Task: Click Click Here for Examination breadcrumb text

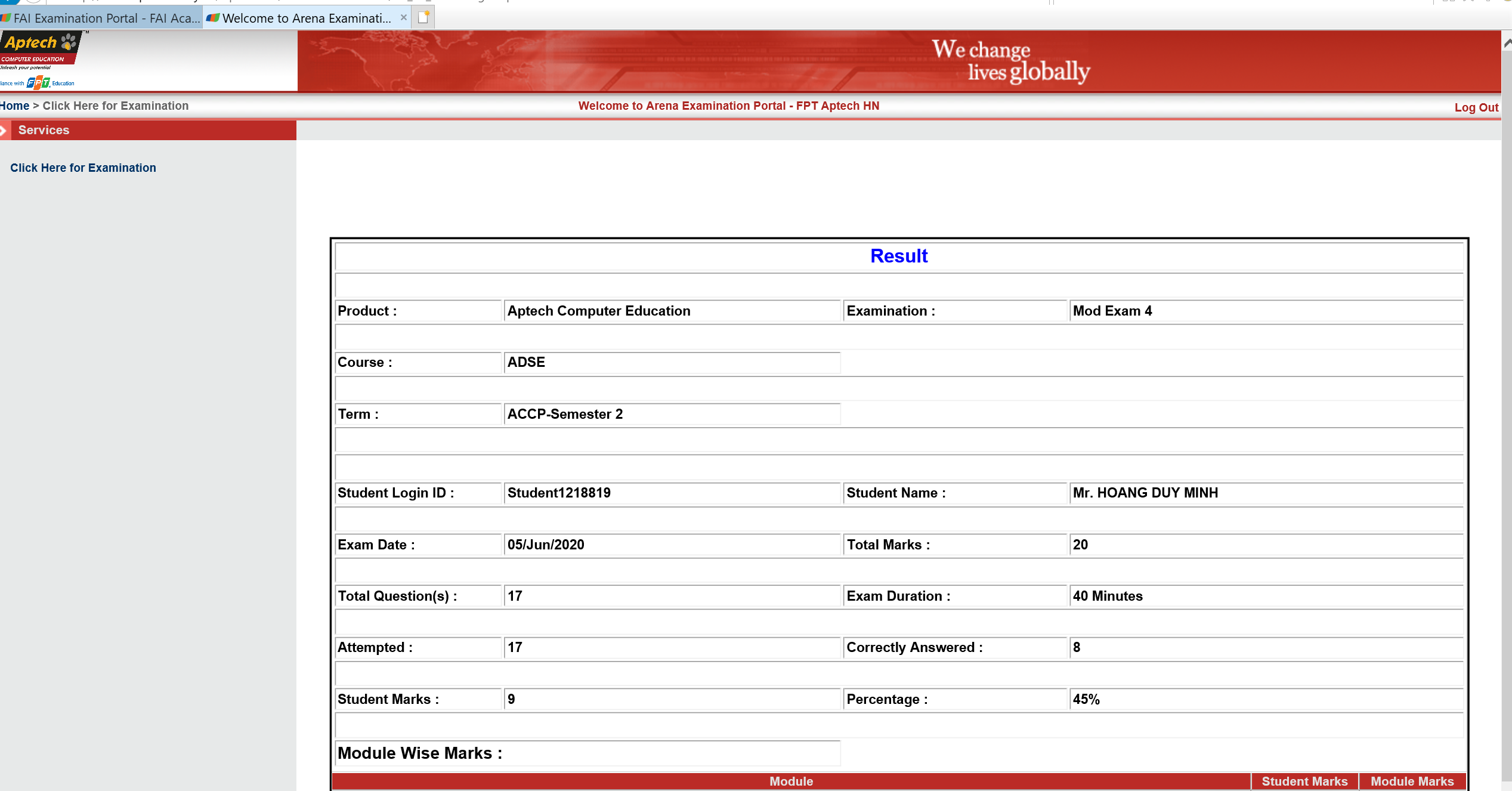Action: point(116,106)
